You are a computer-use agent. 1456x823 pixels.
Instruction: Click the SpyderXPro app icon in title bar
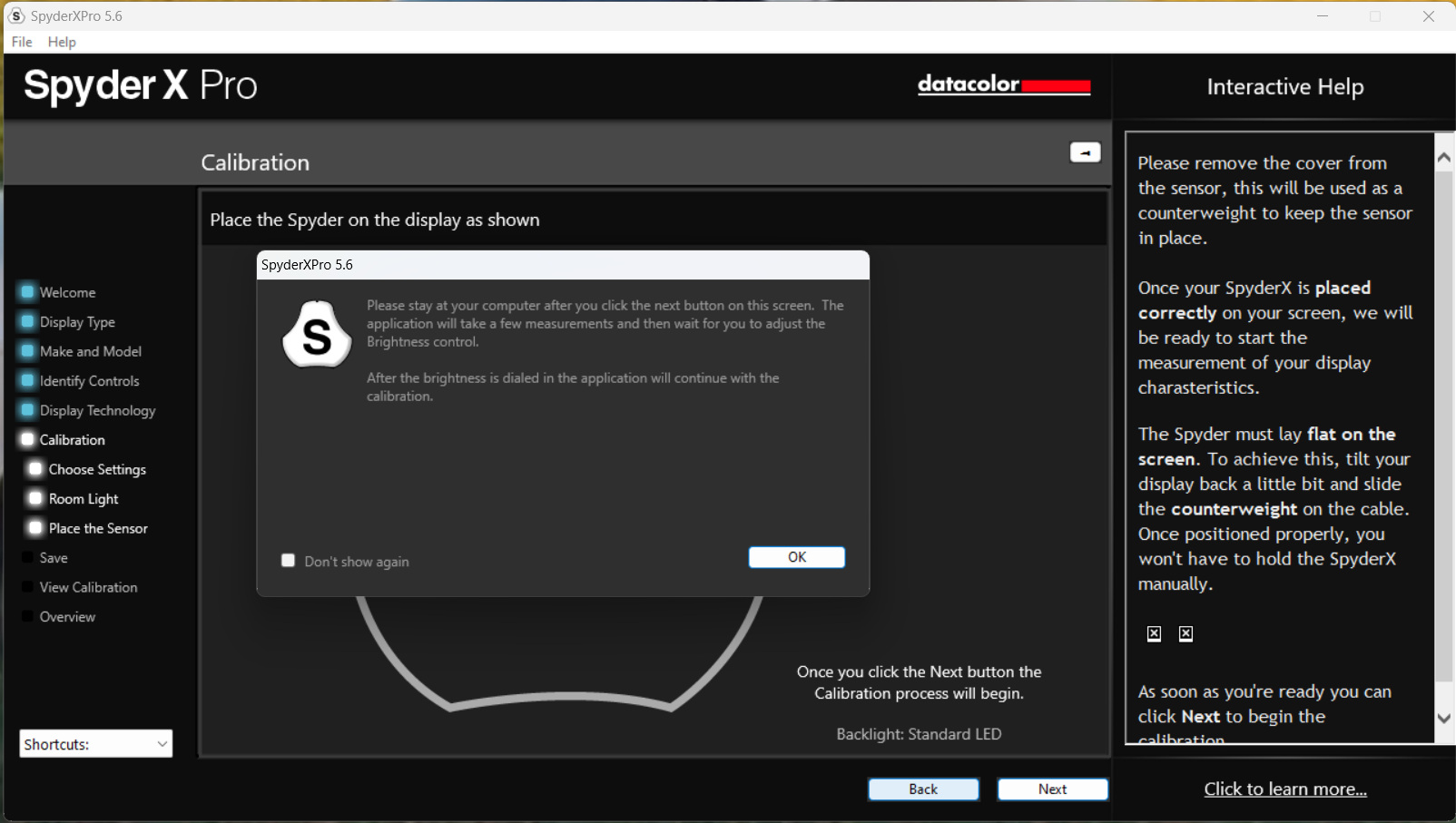[x=17, y=16]
